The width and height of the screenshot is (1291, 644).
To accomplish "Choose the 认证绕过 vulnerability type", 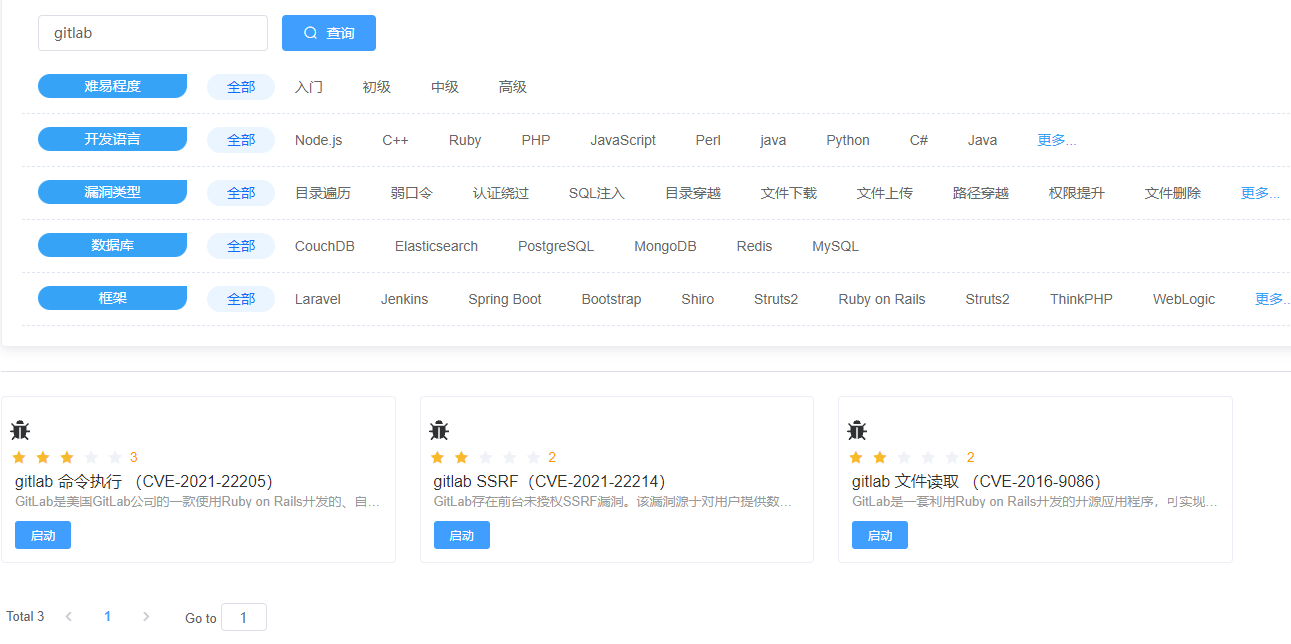I will (501, 193).
